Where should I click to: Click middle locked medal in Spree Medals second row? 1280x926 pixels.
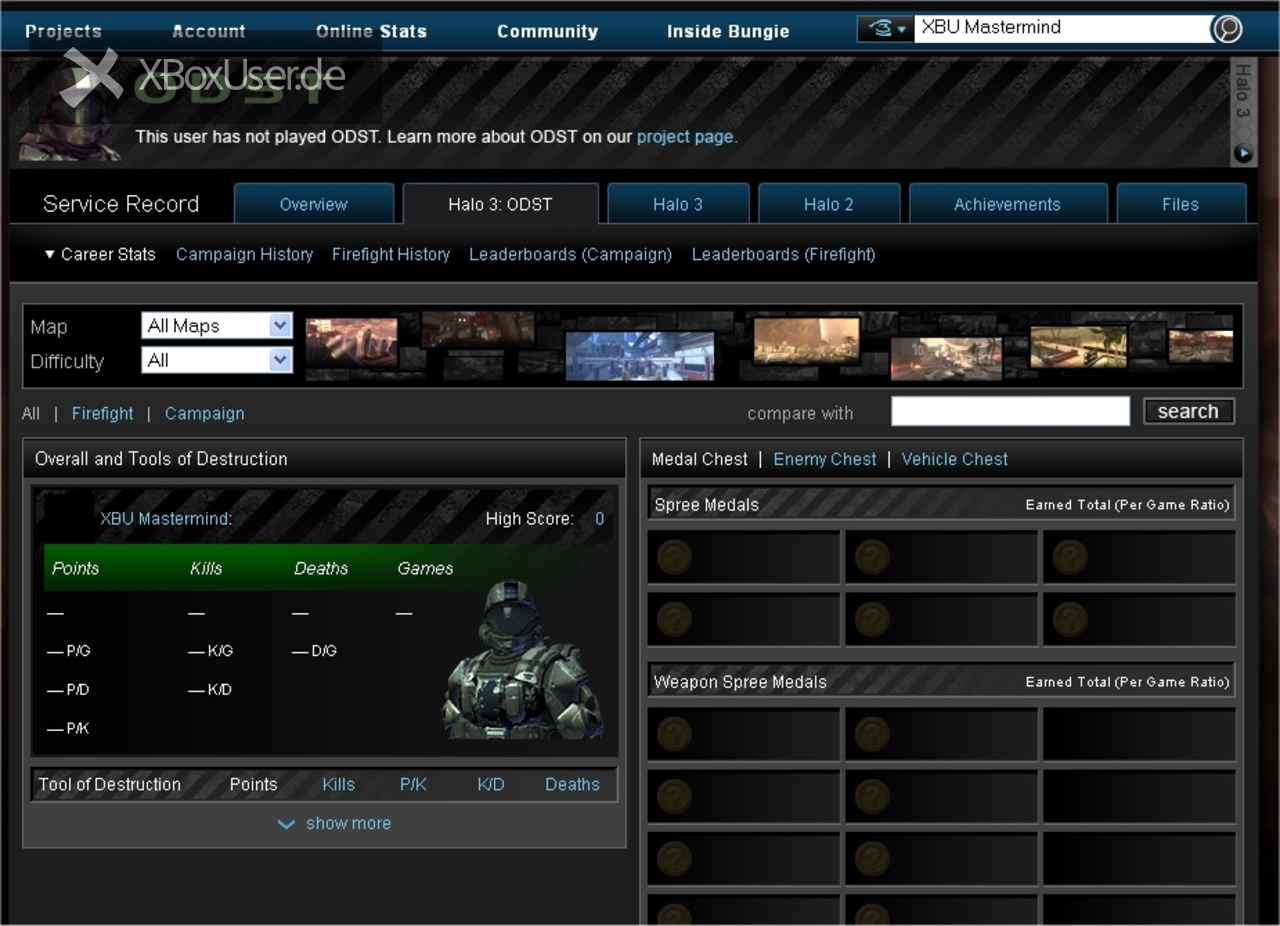point(872,619)
